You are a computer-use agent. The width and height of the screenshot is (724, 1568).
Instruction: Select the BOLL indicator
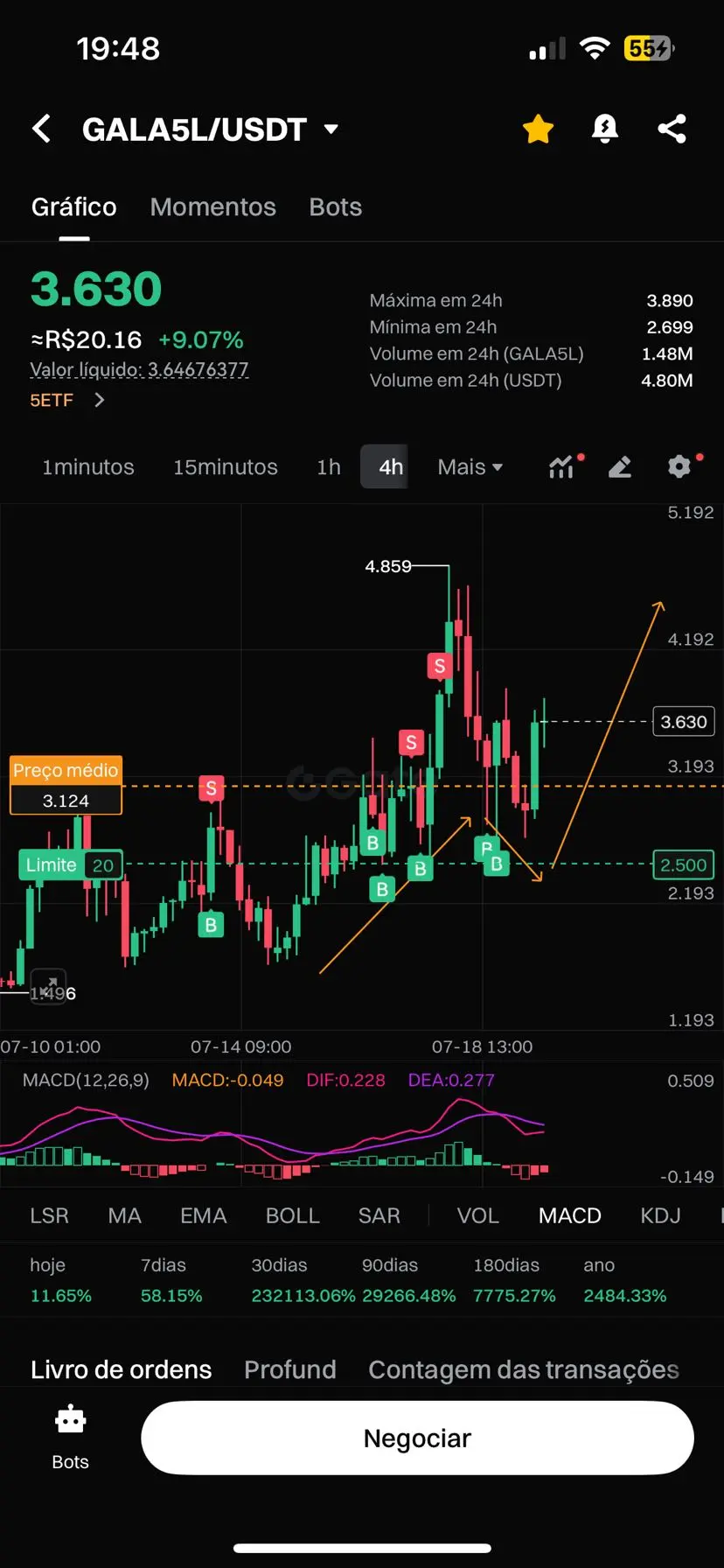pos(293,1215)
